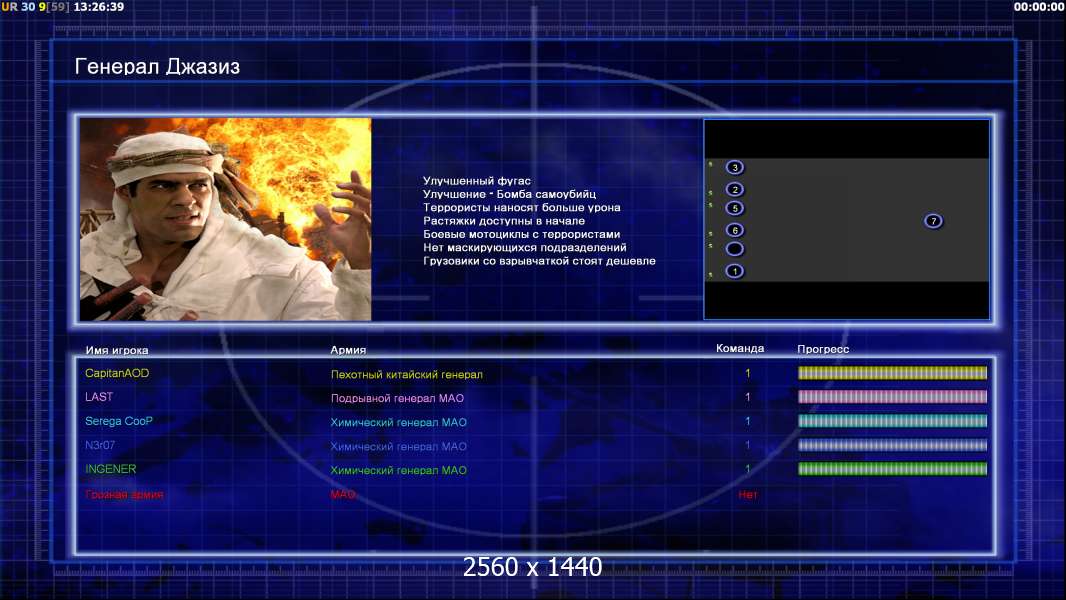The width and height of the screenshot is (1066, 600).
Task: Click the cyan progress bar for Serega CooP
Action: 892,421
